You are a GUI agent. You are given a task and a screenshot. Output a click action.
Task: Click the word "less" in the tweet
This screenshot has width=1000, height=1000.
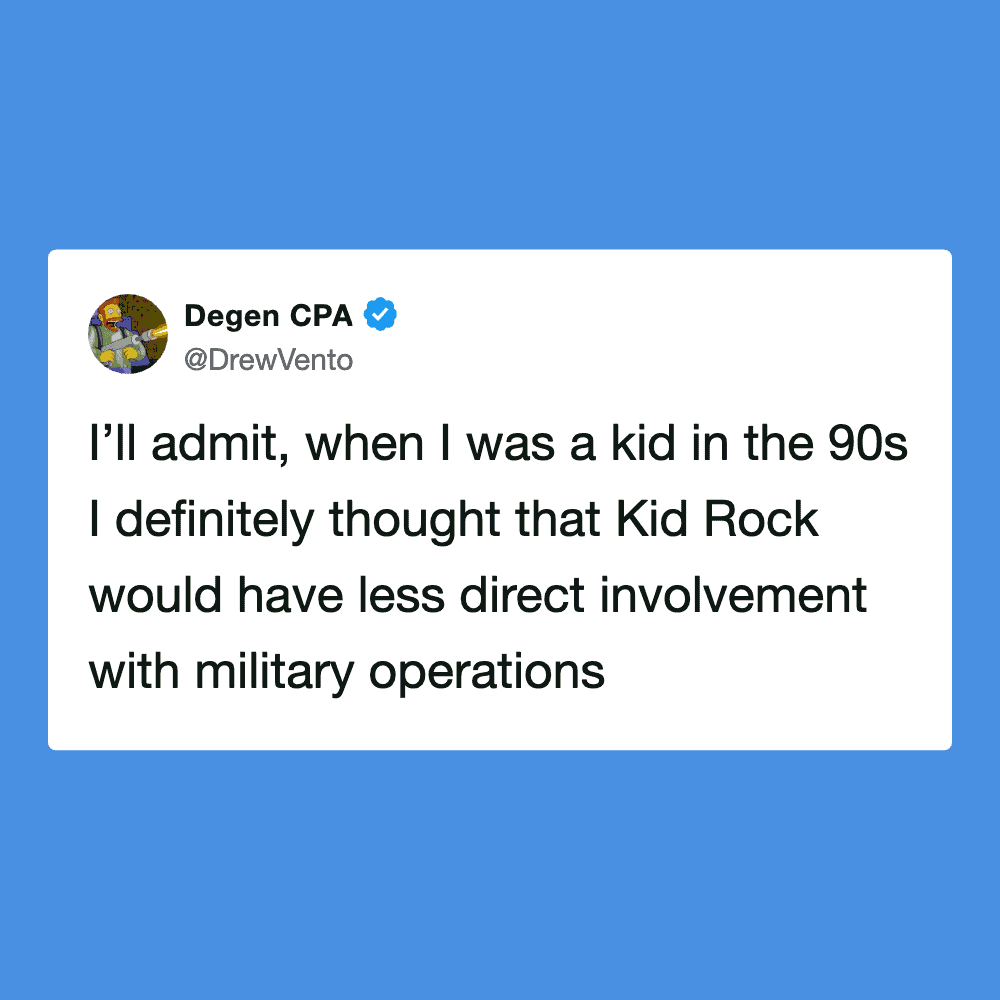click(410, 596)
